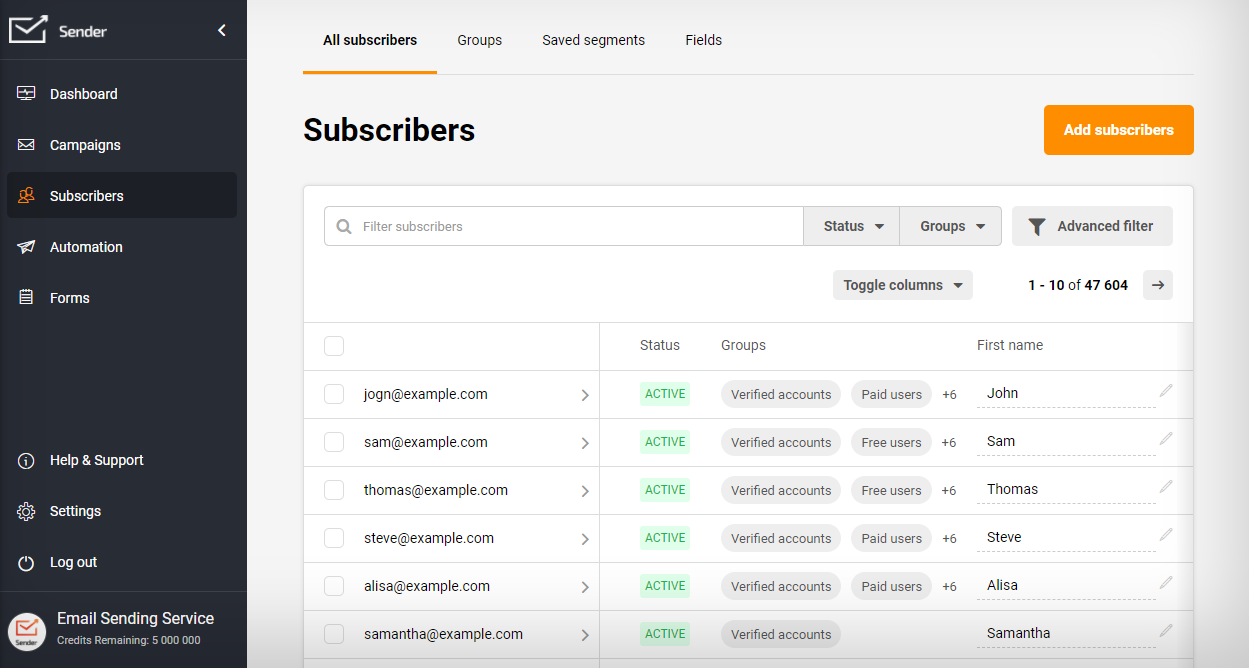Collapse the sidebar with the arrow icon
1249x668 pixels.
click(222, 31)
